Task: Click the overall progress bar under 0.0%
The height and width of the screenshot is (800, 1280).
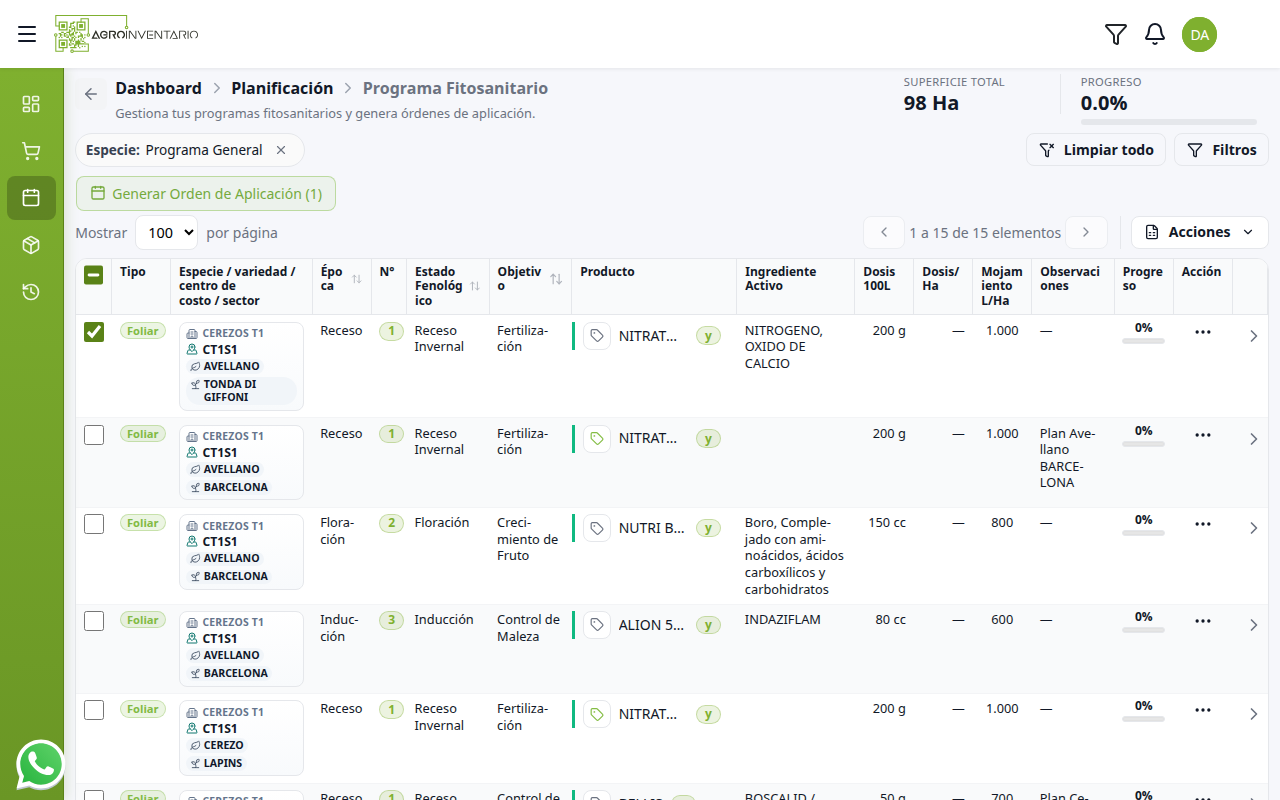Action: tap(1169, 122)
